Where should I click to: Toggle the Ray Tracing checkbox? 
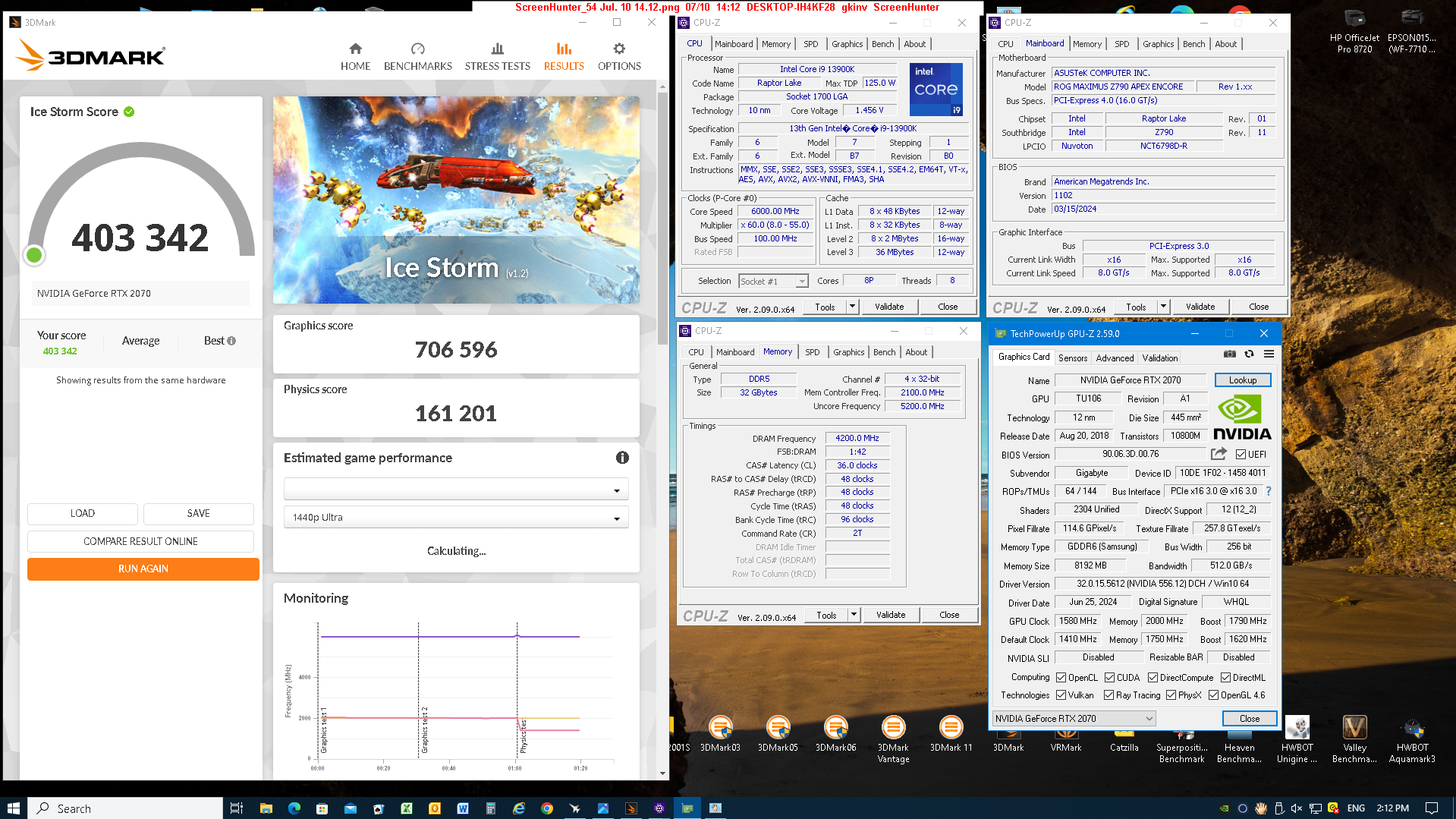[1109, 695]
